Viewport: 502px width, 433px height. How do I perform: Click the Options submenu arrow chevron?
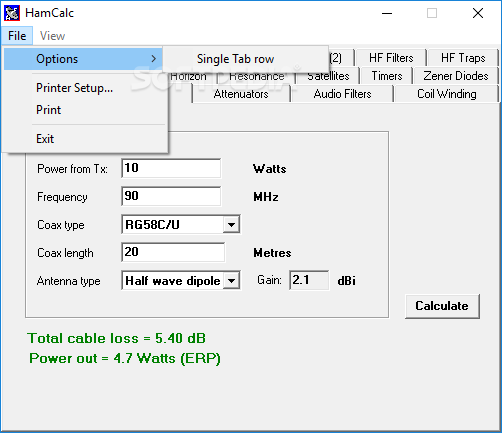coord(153,59)
